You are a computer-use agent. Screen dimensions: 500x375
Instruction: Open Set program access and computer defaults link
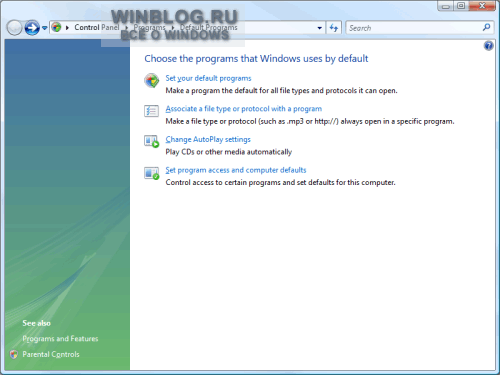(x=236, y=170)
